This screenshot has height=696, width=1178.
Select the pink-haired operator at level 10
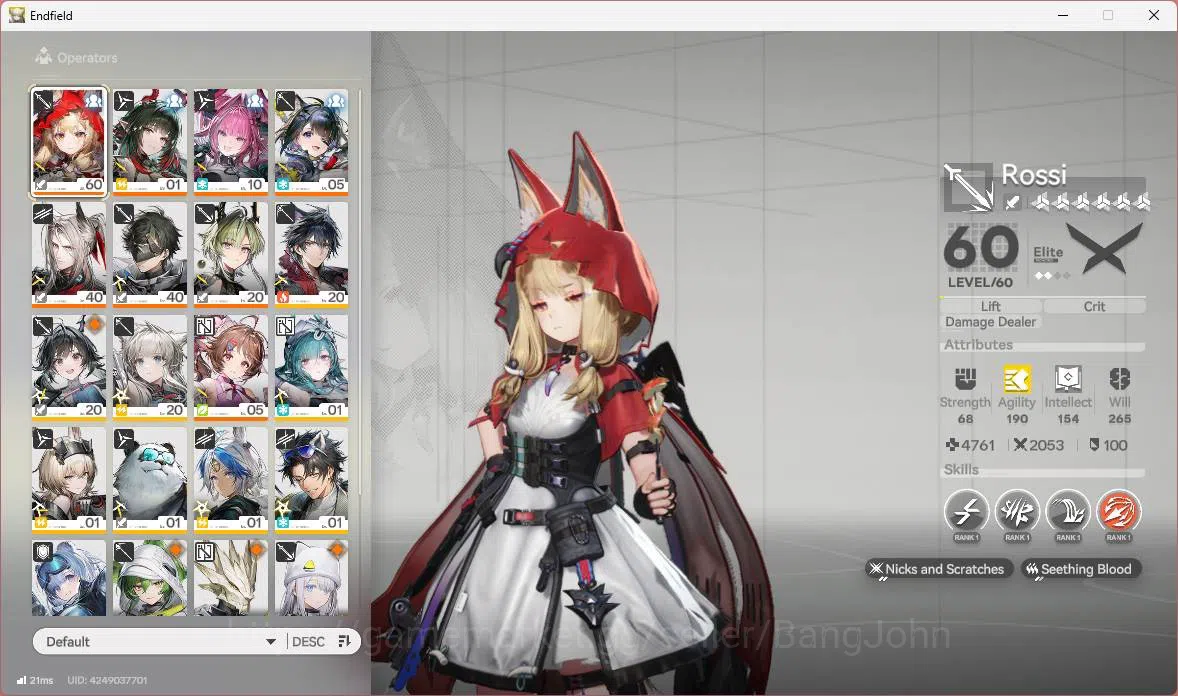231,141
